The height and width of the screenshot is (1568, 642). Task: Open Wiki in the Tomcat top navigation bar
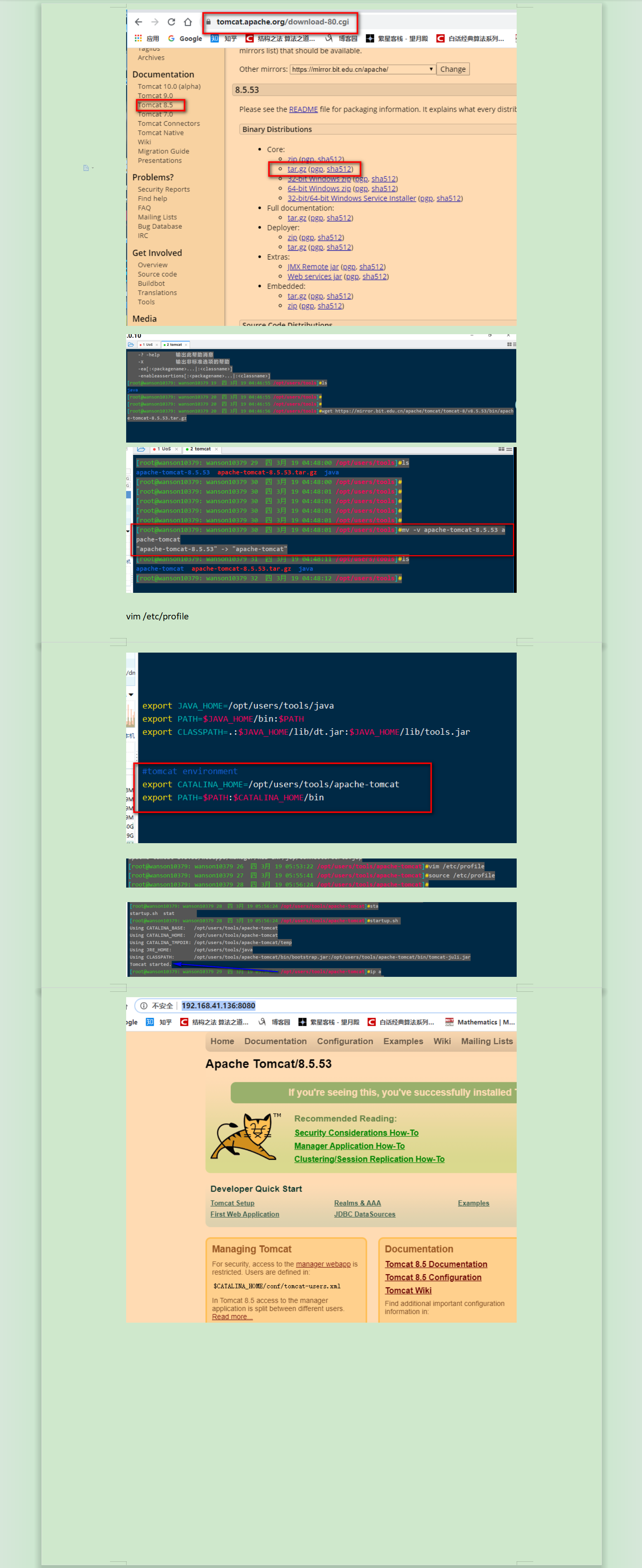[442, 1042]
